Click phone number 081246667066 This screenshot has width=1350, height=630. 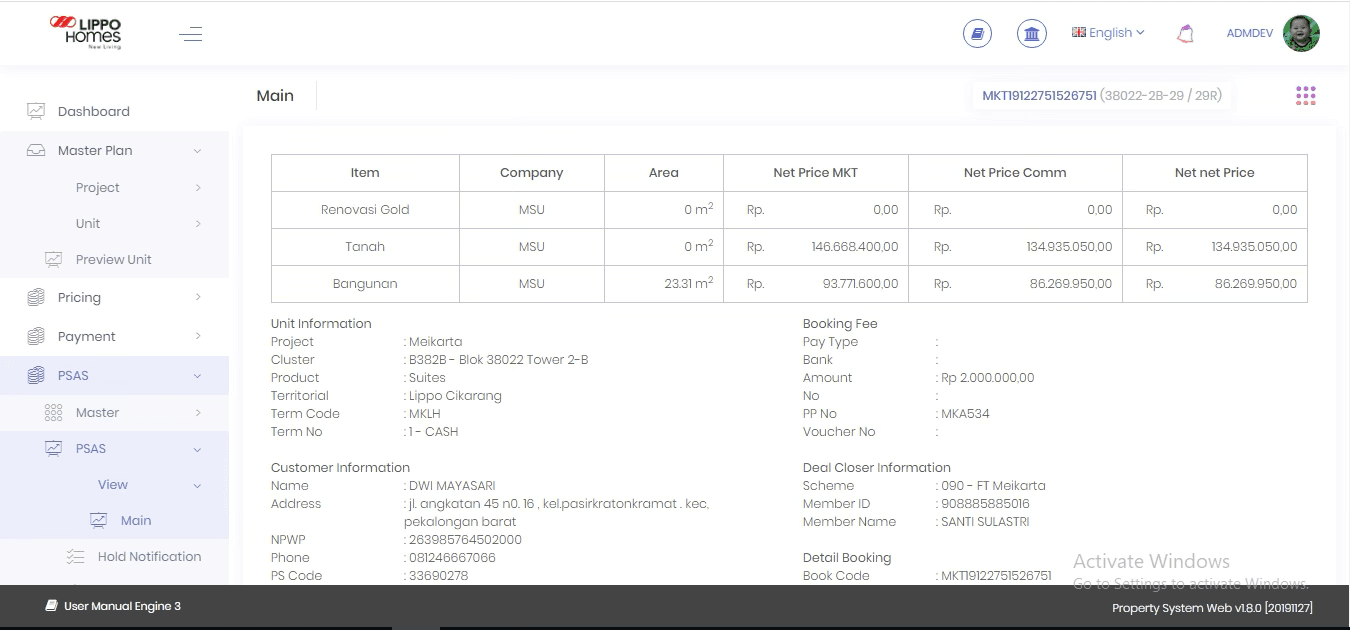click(452, 558)
